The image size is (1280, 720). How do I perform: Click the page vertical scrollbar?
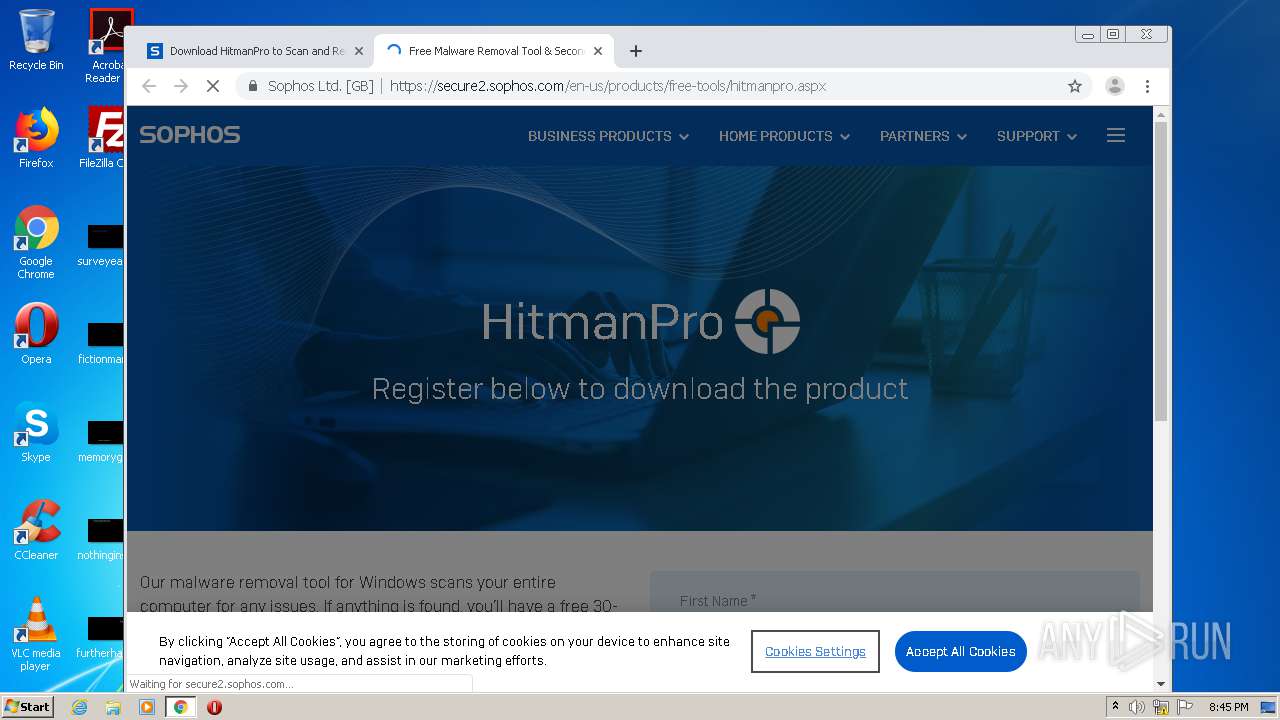(x=1160, y=270)
